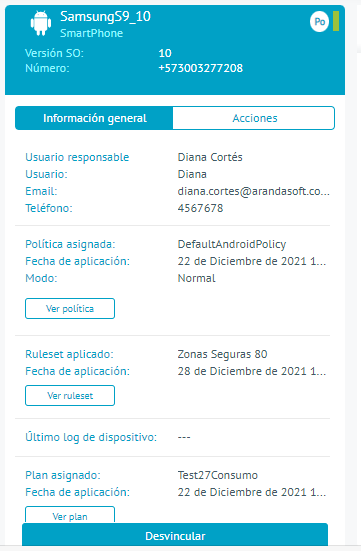Open the Ver política button

[x=70, y=309]
